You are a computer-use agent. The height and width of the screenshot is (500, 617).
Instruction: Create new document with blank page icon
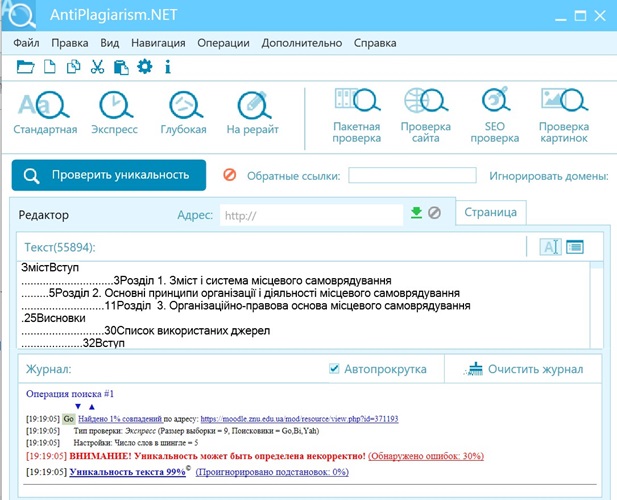[50, 67]
